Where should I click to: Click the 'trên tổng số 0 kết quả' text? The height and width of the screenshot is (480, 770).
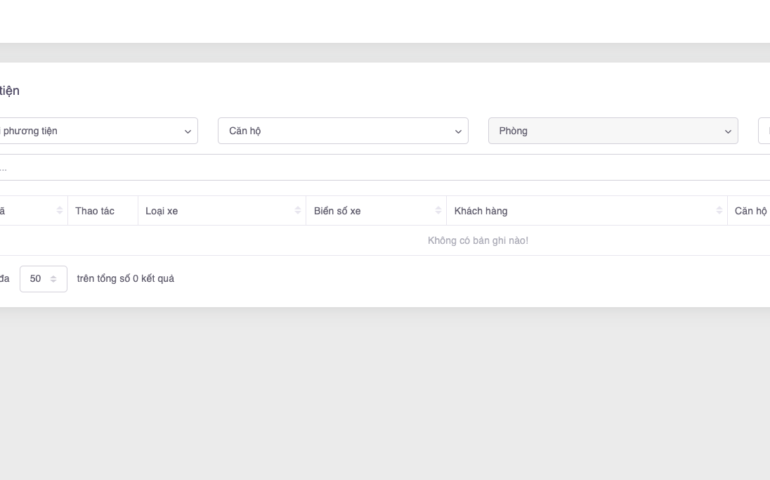pyautogui.click(x=125, y=279)
